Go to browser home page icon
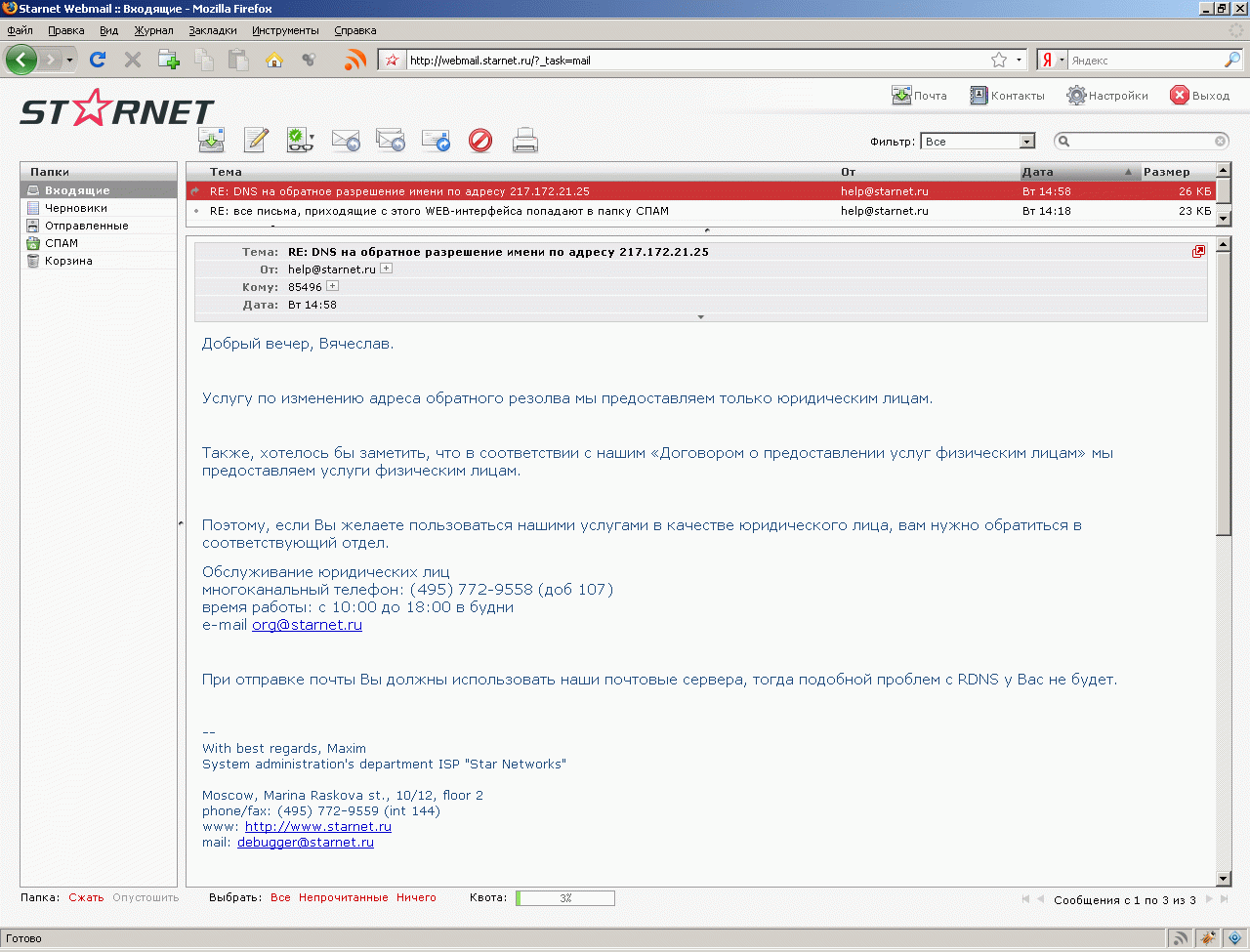This screenshot has height=952, width=1250. point(274,60)
